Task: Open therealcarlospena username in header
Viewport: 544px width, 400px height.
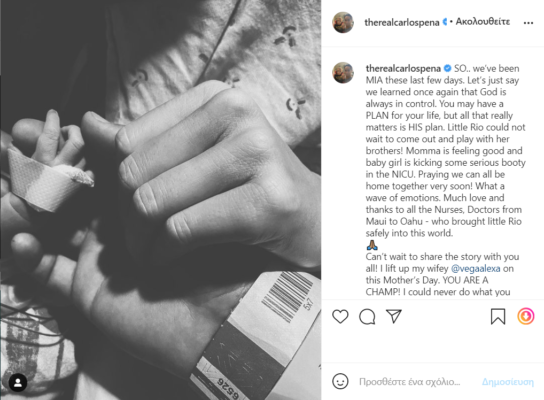Action: tap(402, 23)
